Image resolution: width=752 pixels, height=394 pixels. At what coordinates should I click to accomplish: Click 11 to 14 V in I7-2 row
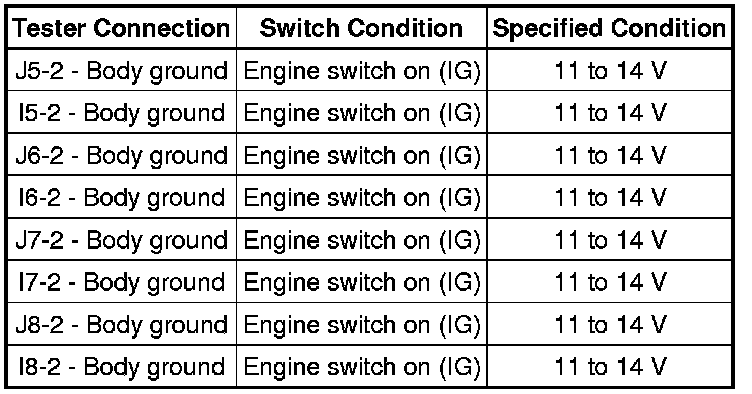click(x=609, y=282)
